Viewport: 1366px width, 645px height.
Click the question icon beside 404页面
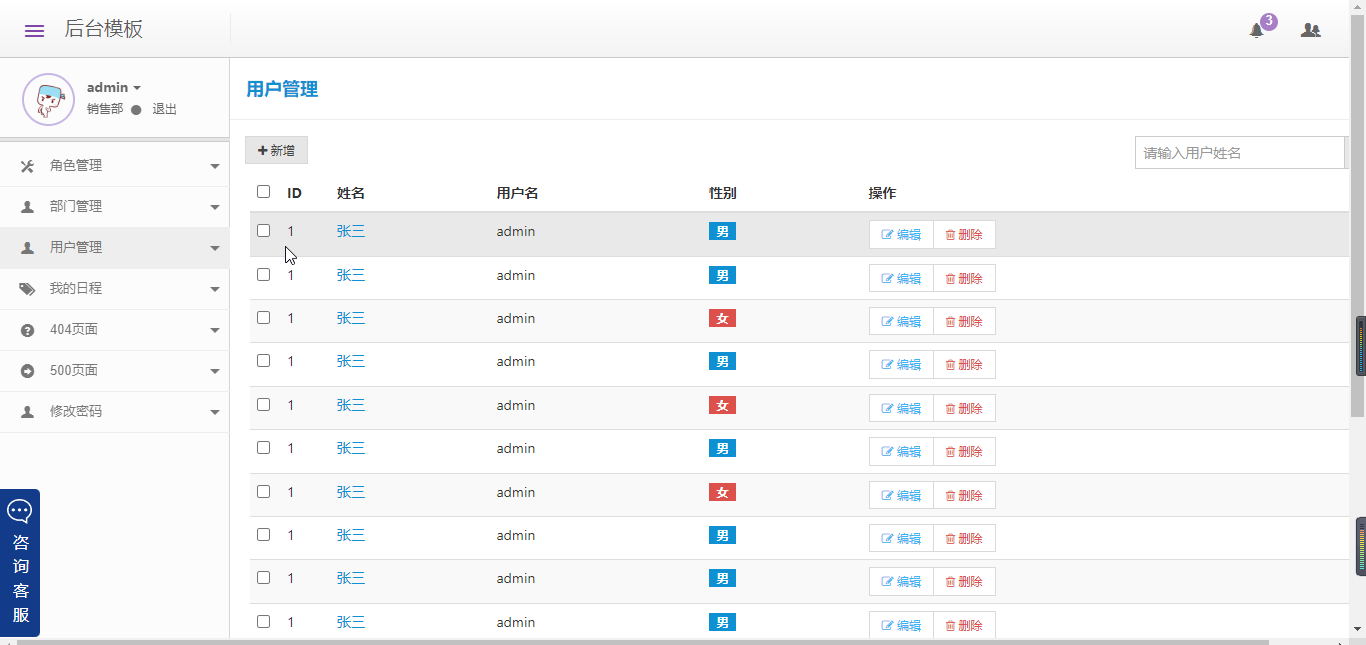pos(27,330)
